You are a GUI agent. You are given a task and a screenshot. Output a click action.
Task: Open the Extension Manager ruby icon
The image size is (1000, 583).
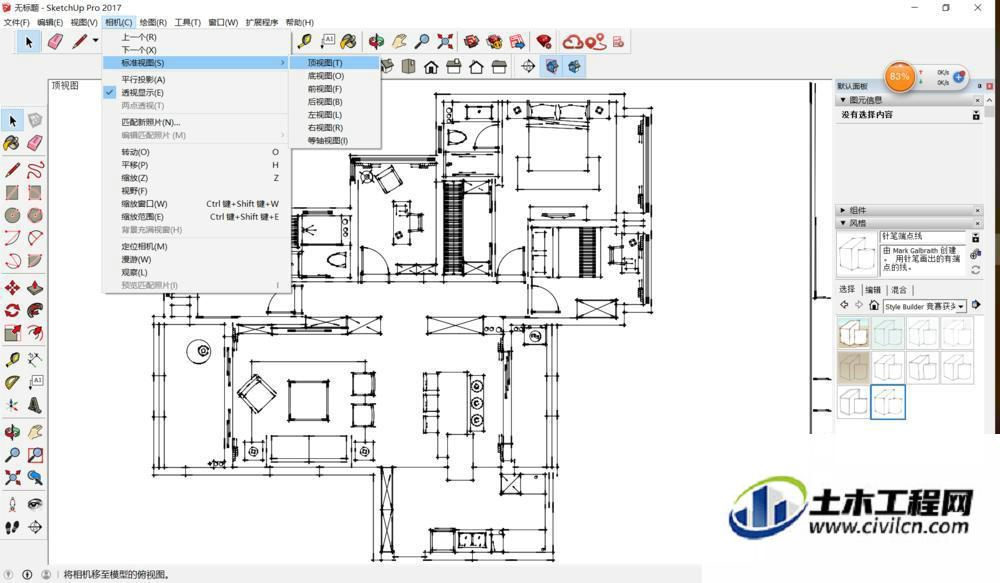pos(543,42)
